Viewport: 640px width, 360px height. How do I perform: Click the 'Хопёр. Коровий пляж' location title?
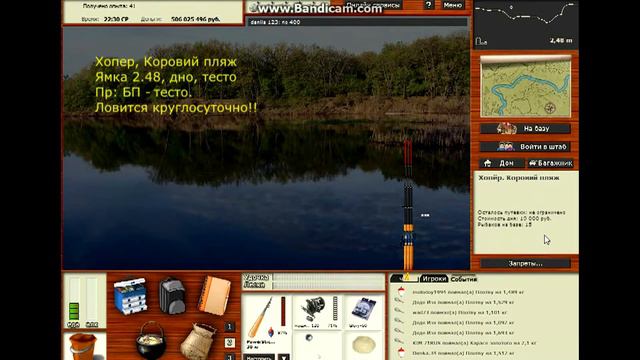coord(519,178)
